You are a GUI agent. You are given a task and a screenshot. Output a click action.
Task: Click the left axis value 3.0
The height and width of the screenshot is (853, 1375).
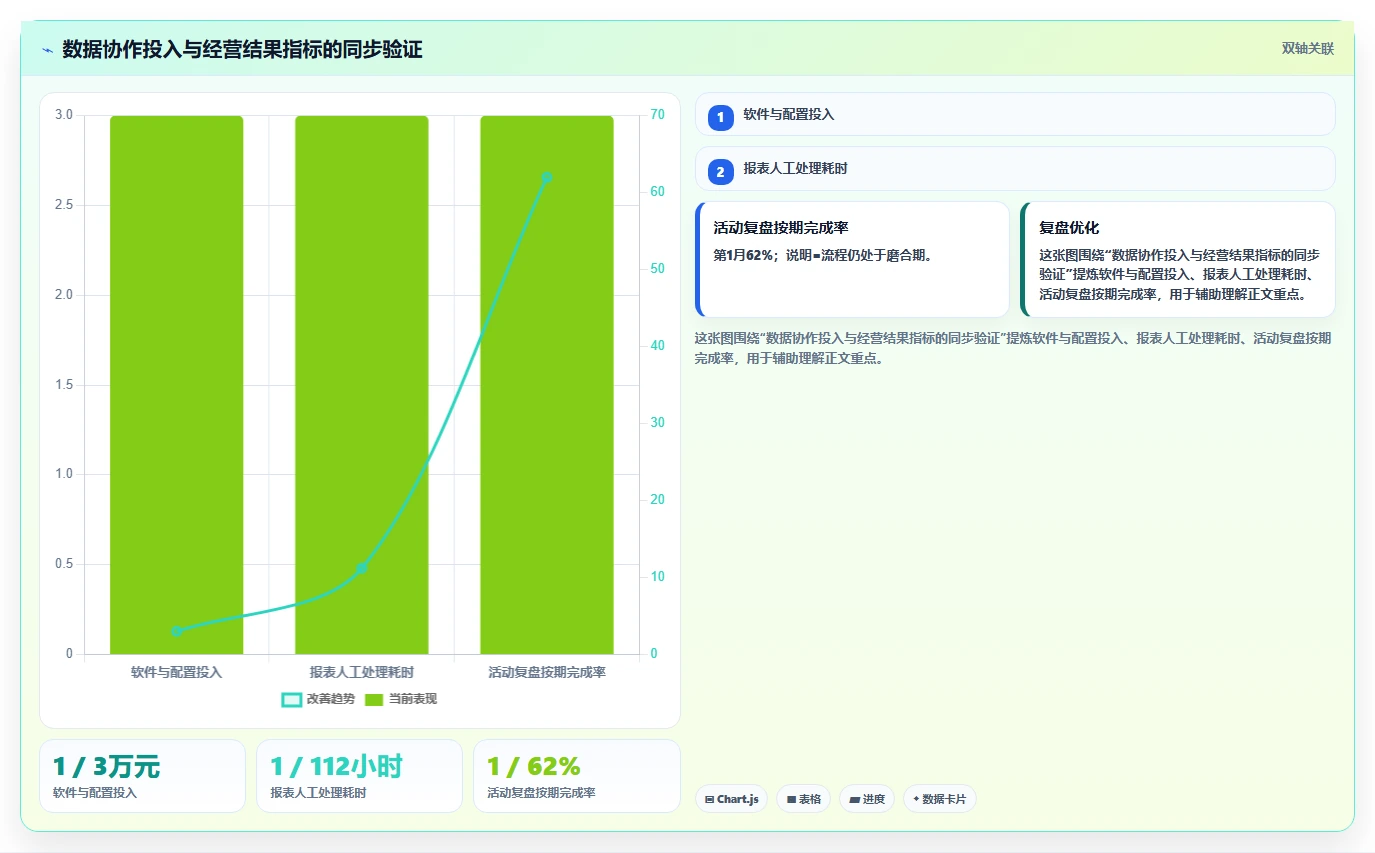[x=64, y=115]
